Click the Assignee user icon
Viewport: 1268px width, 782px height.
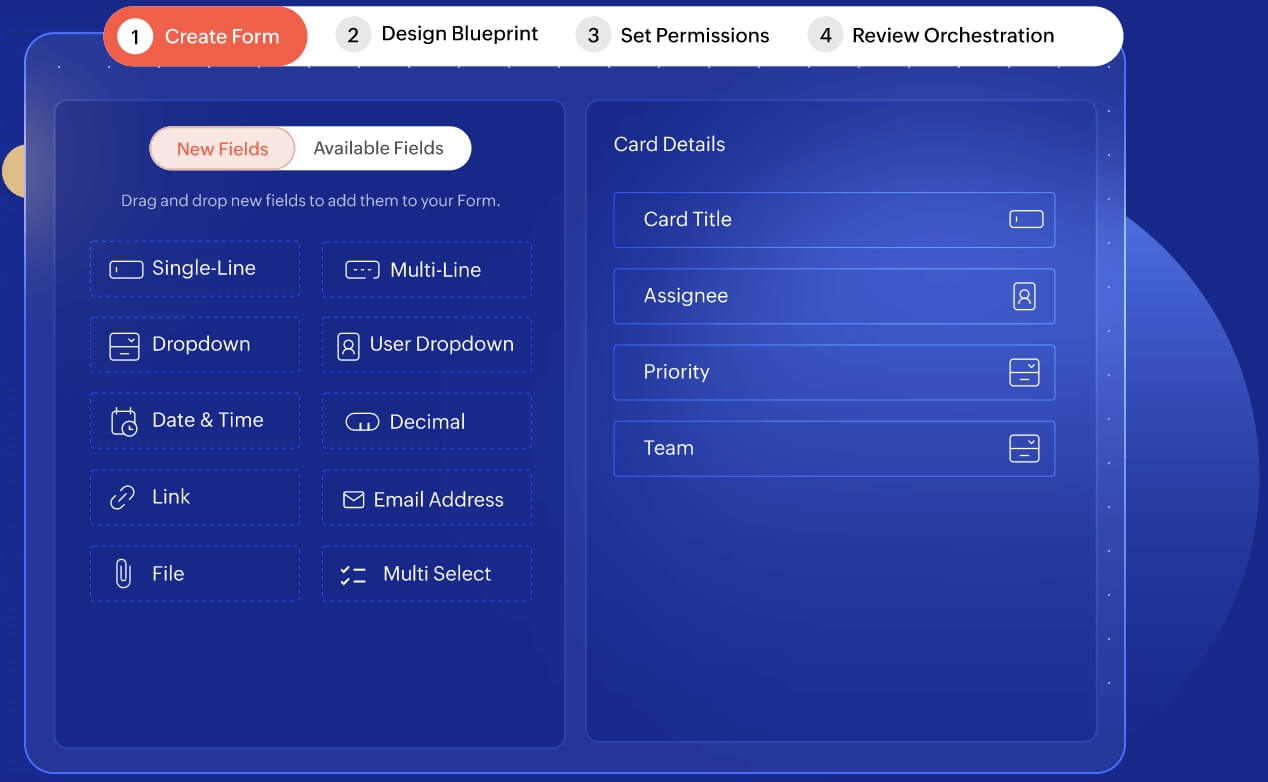1024,296
